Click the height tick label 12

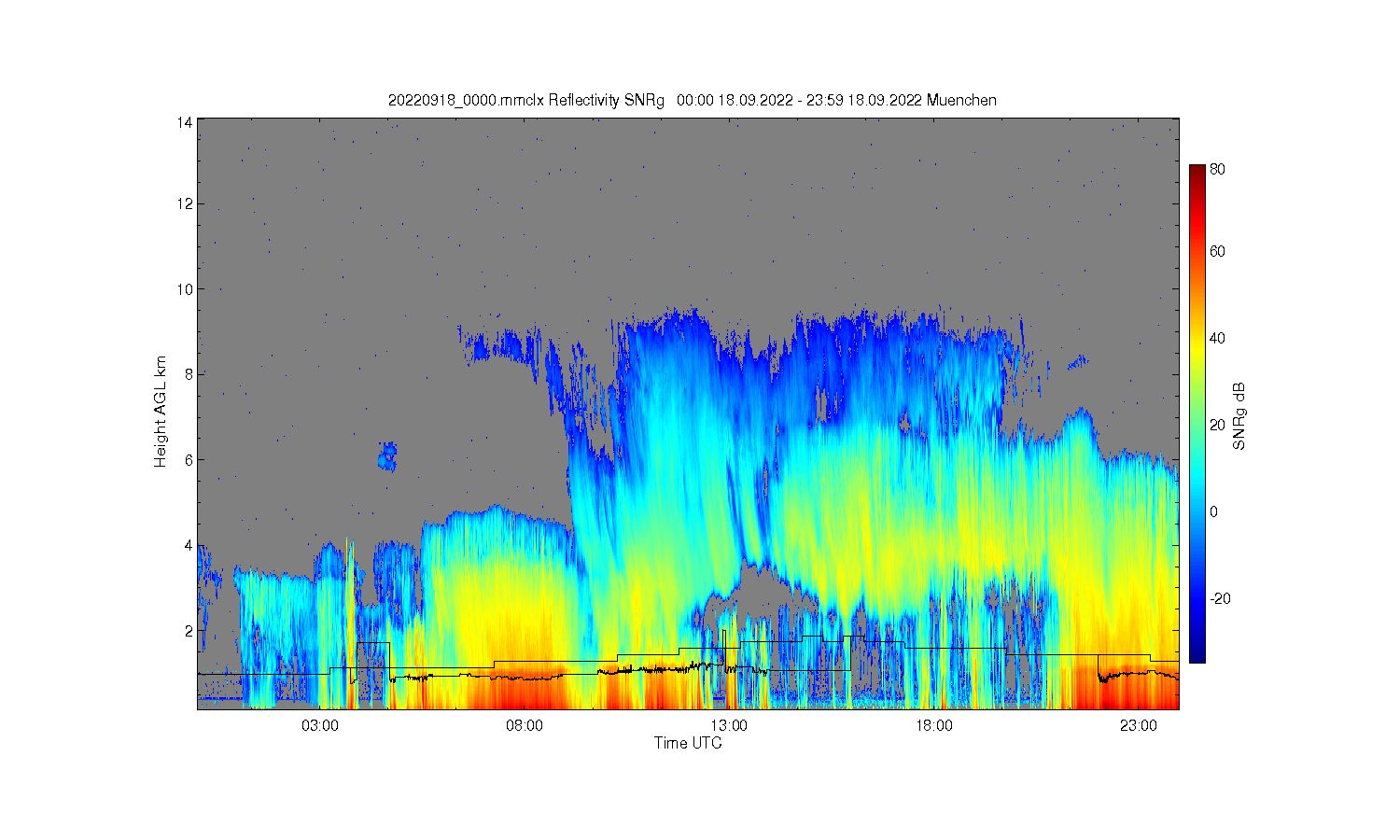click(185, 203)
